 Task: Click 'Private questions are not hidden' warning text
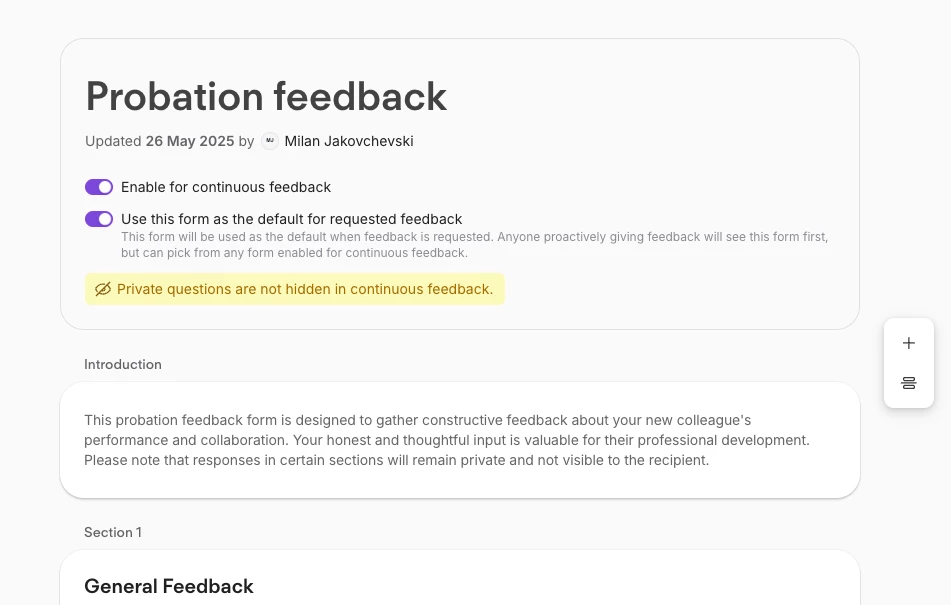click(305, 289)
